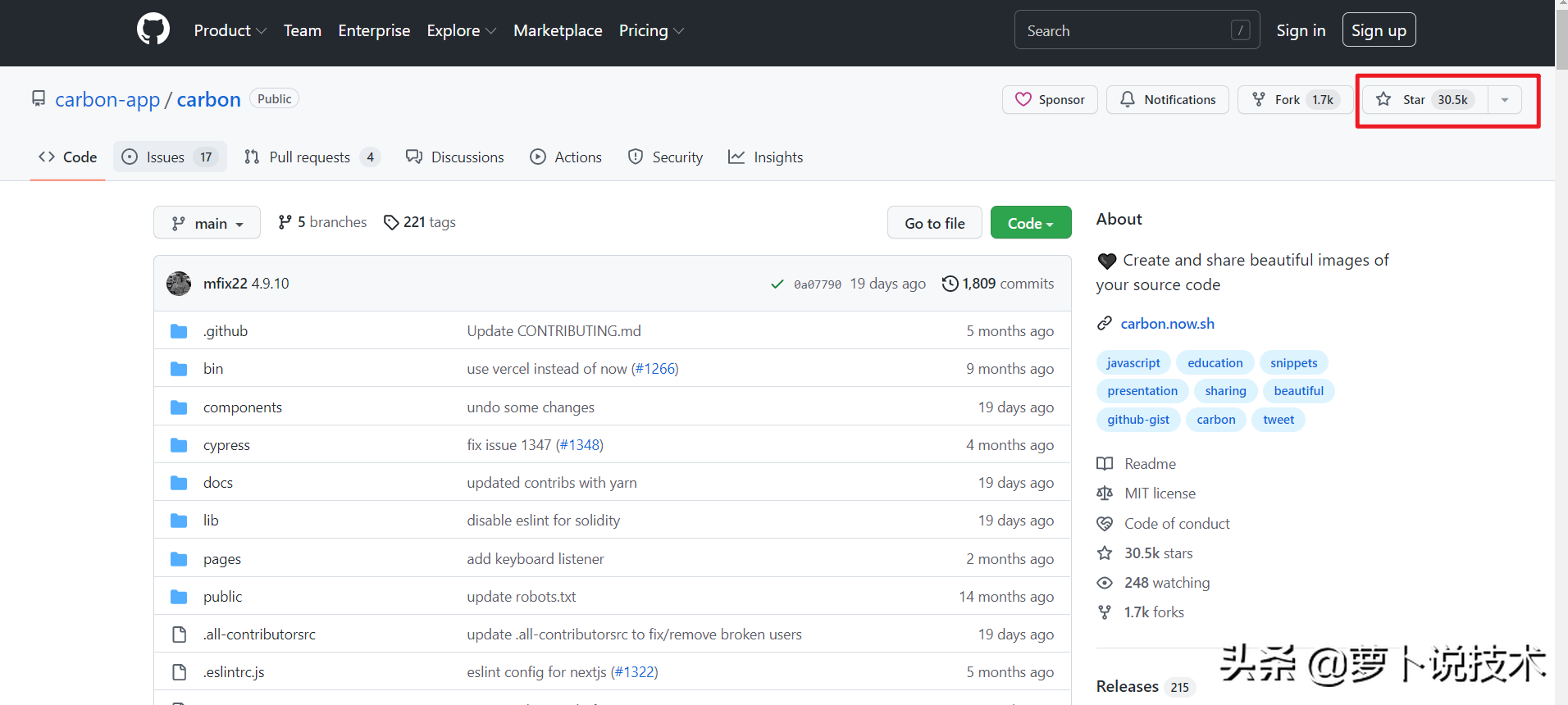Viewport: 1568px width, 705px height.
Task: Click the Sign up button
Action: pyautogui.click(x=1379, y=30)
